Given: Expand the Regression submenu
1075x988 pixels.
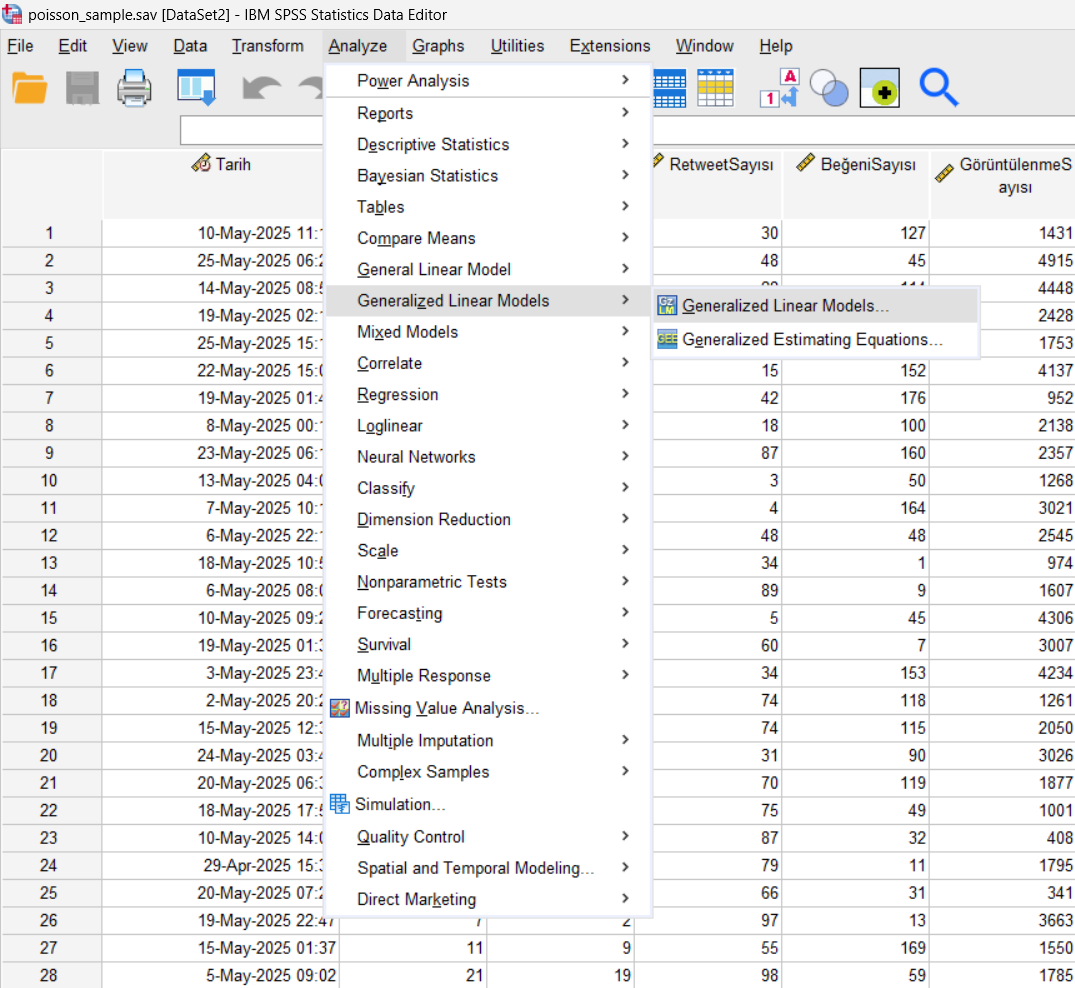Looking at the screenshot, I should (x=397, y=395).
